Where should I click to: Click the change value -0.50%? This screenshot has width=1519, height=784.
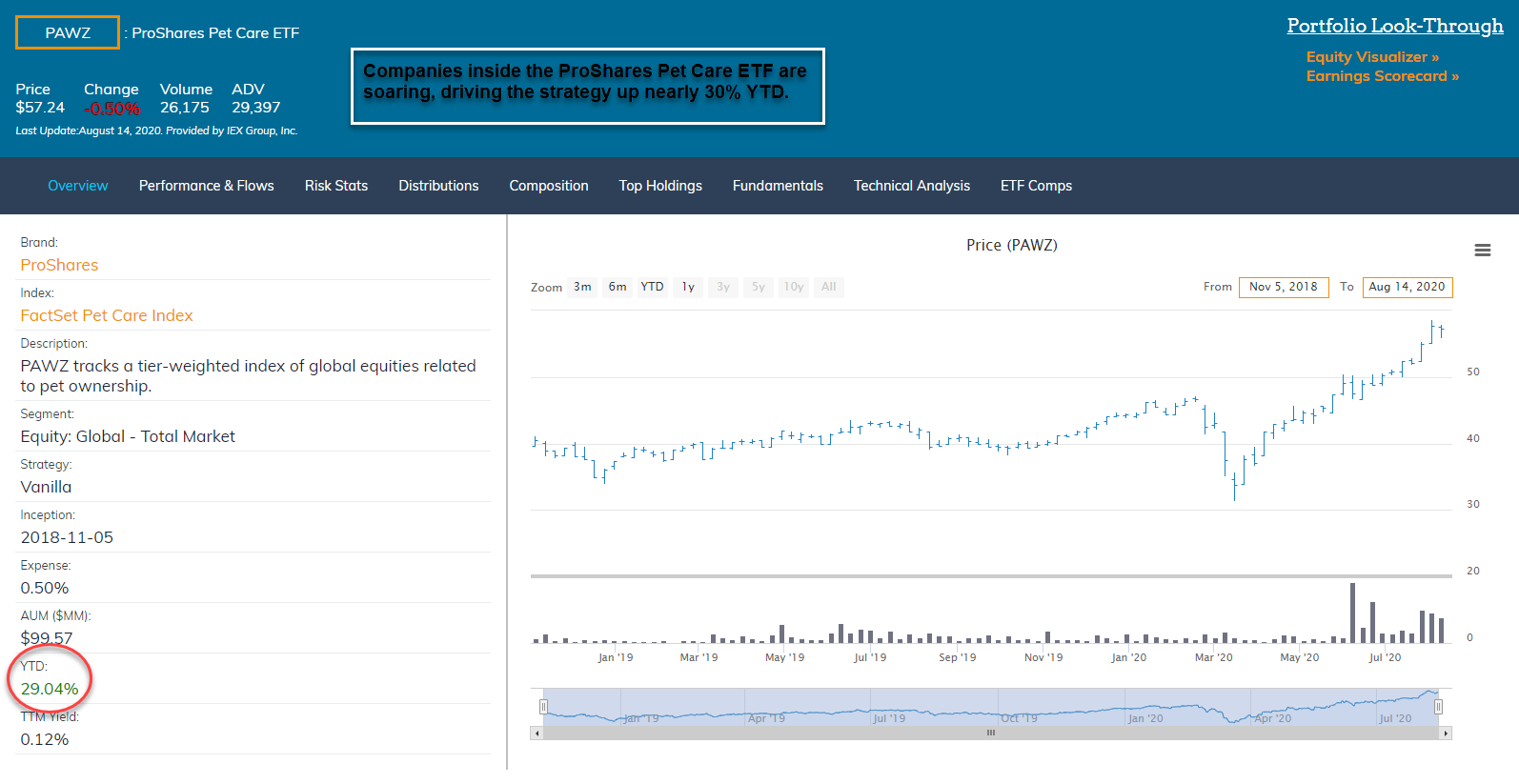point(111,109)
